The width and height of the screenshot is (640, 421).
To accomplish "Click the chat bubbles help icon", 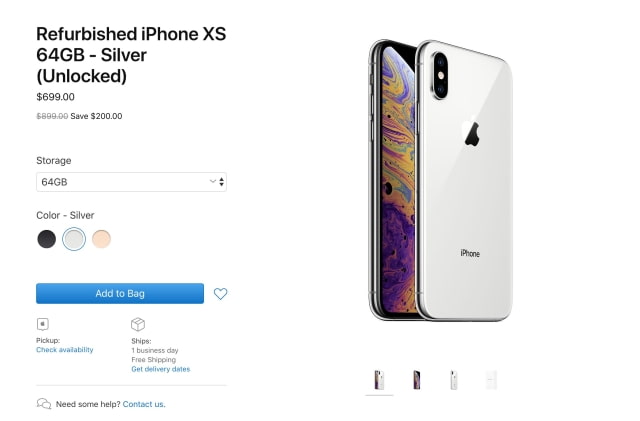I will point(44,404).
